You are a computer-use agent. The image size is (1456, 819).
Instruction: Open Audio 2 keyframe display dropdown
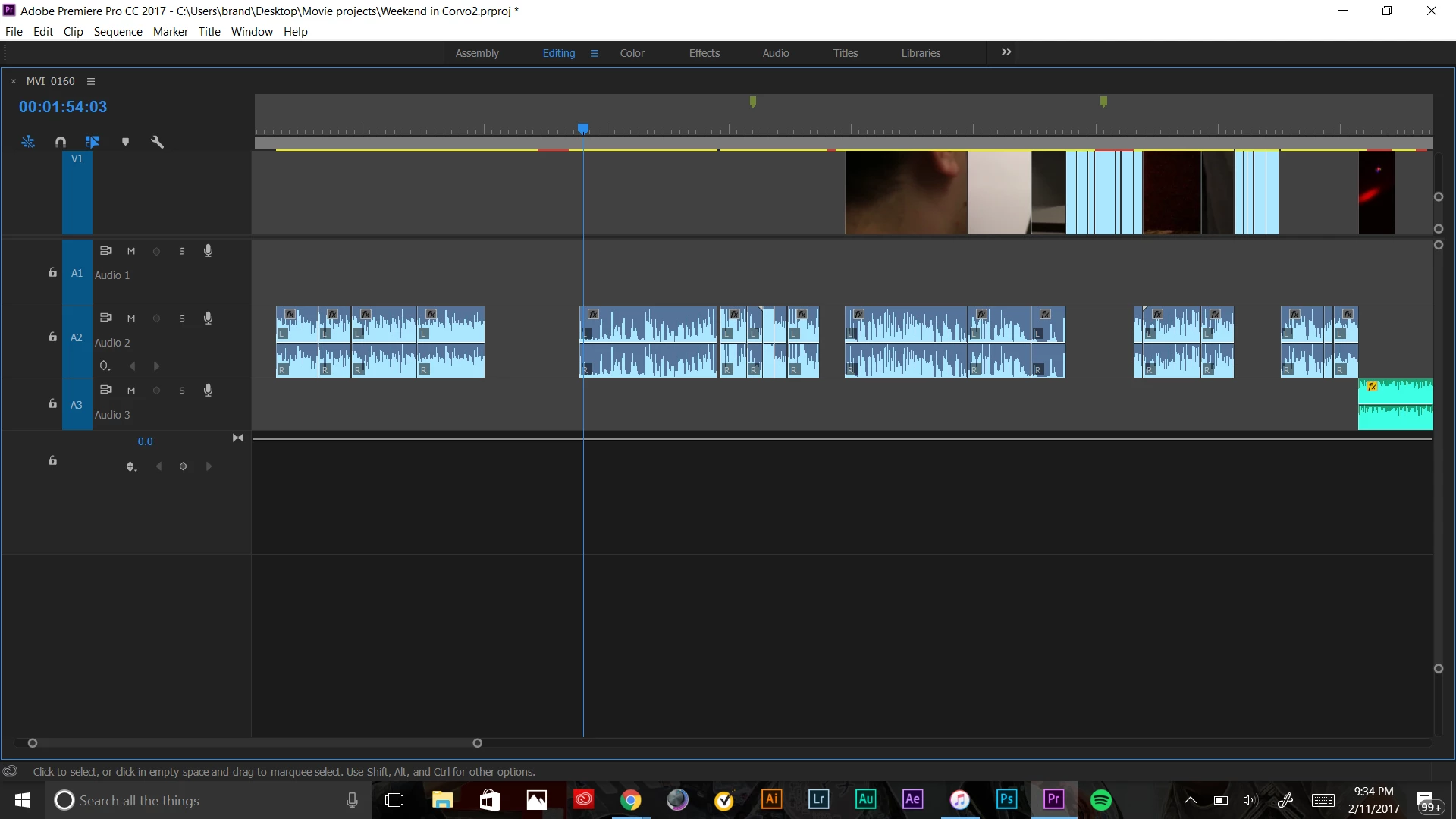pyautogui.click(x=105, y=366)
